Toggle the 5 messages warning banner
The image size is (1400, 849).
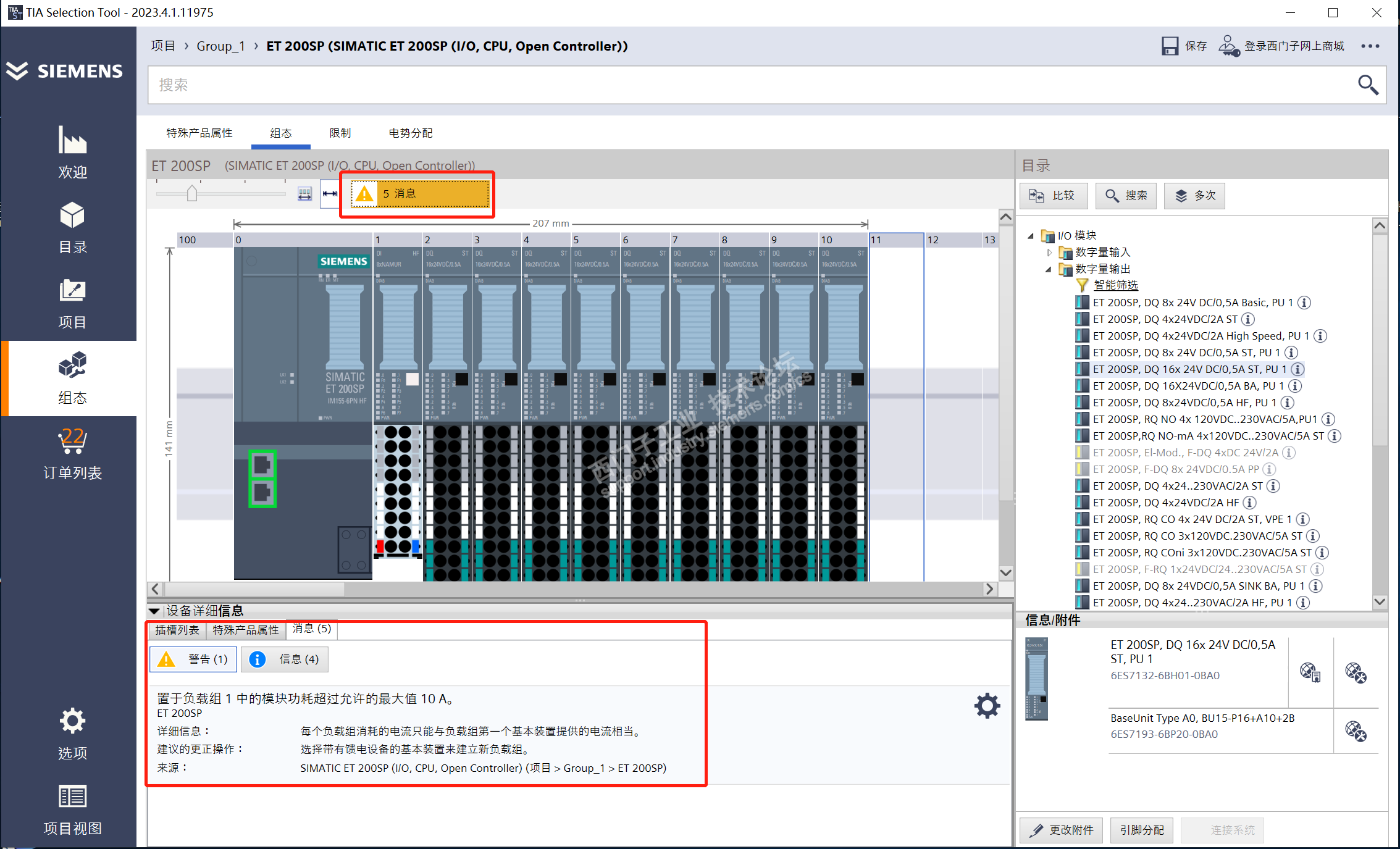420,194
